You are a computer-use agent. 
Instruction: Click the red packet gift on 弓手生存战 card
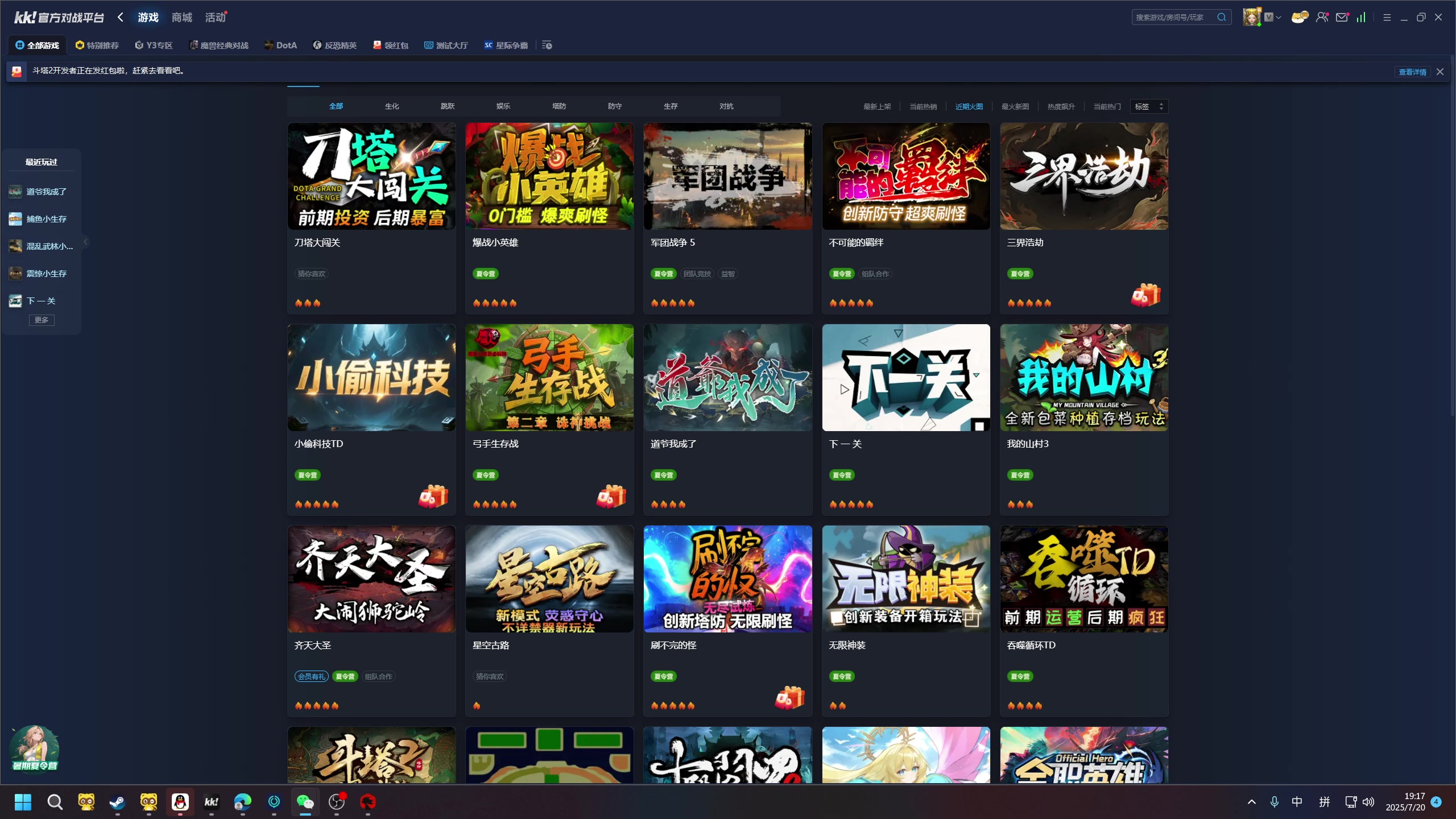[x=611, y=497]
